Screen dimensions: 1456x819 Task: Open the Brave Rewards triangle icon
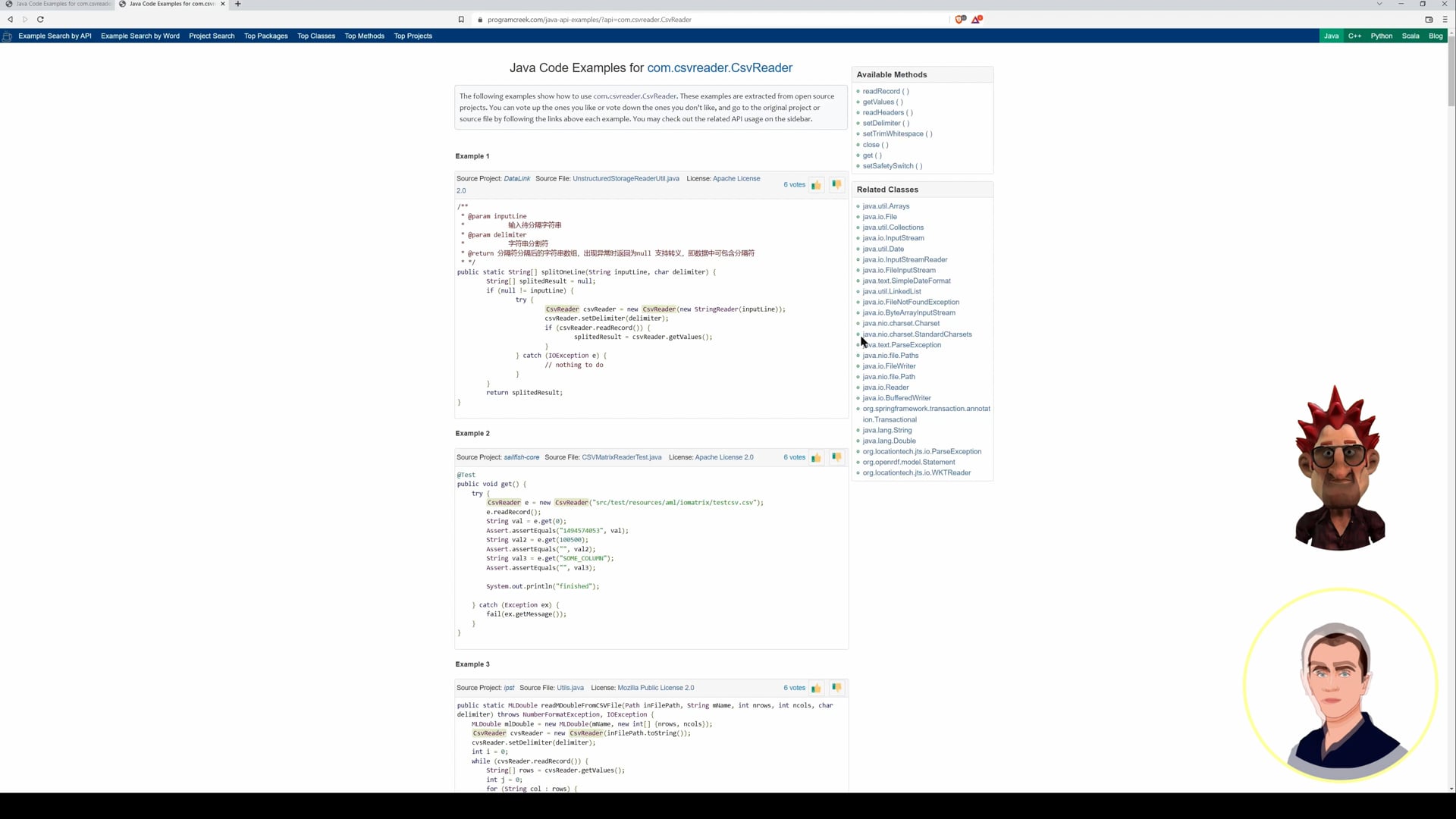[977, 20]
